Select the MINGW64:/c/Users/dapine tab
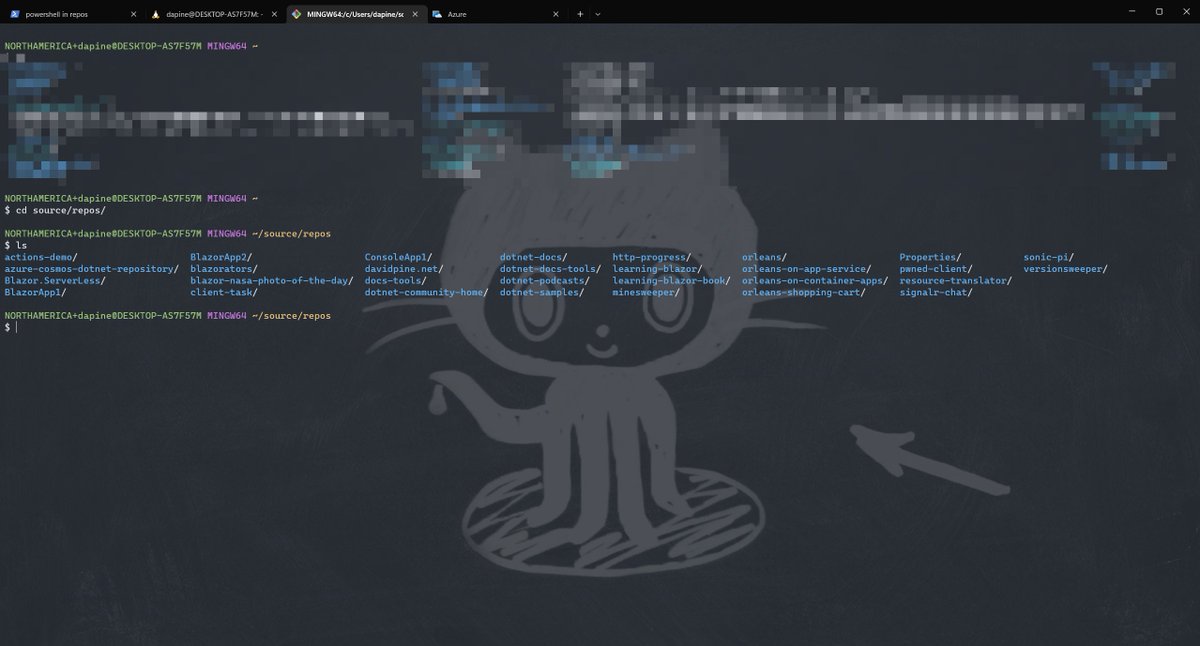 (x=356, y=15)
